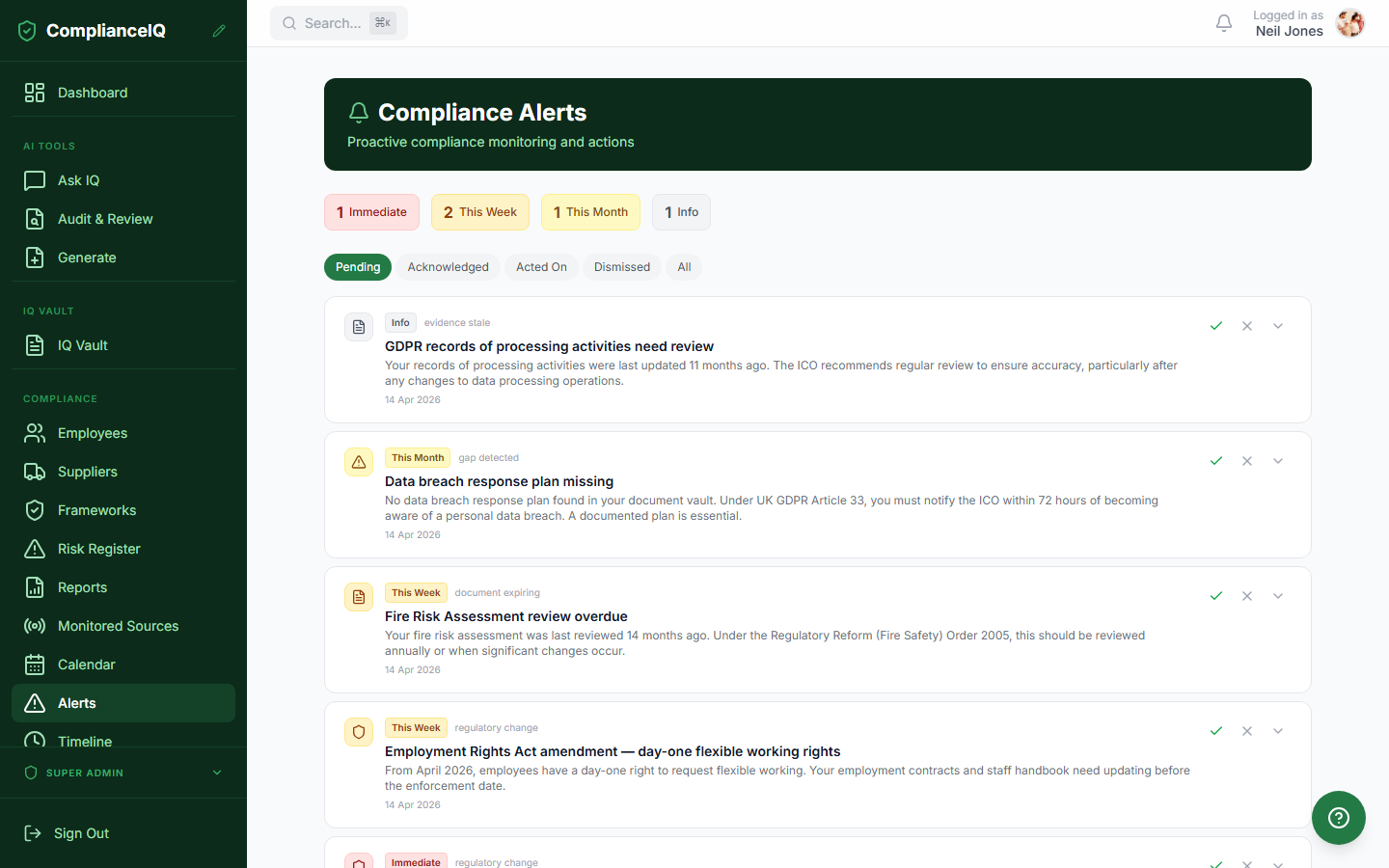Go to Monitored Sources page
1389x868 pixels.
coord(118,626)
